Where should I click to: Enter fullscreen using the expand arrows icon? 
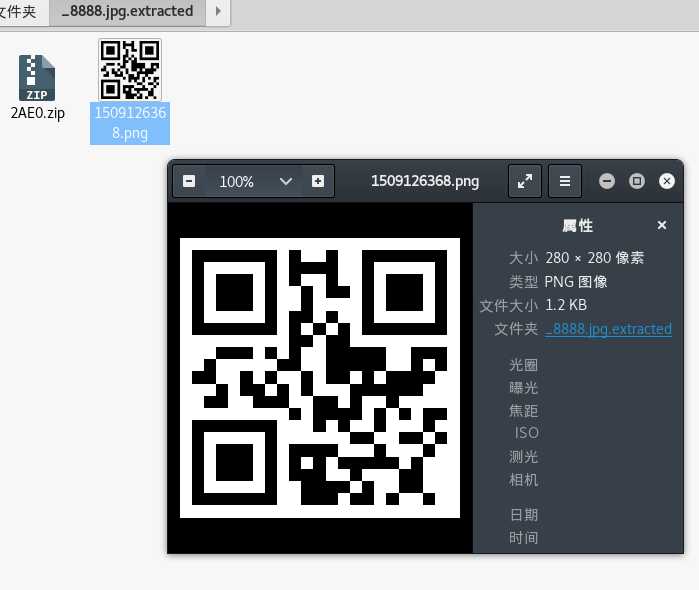tap(525, 182)
